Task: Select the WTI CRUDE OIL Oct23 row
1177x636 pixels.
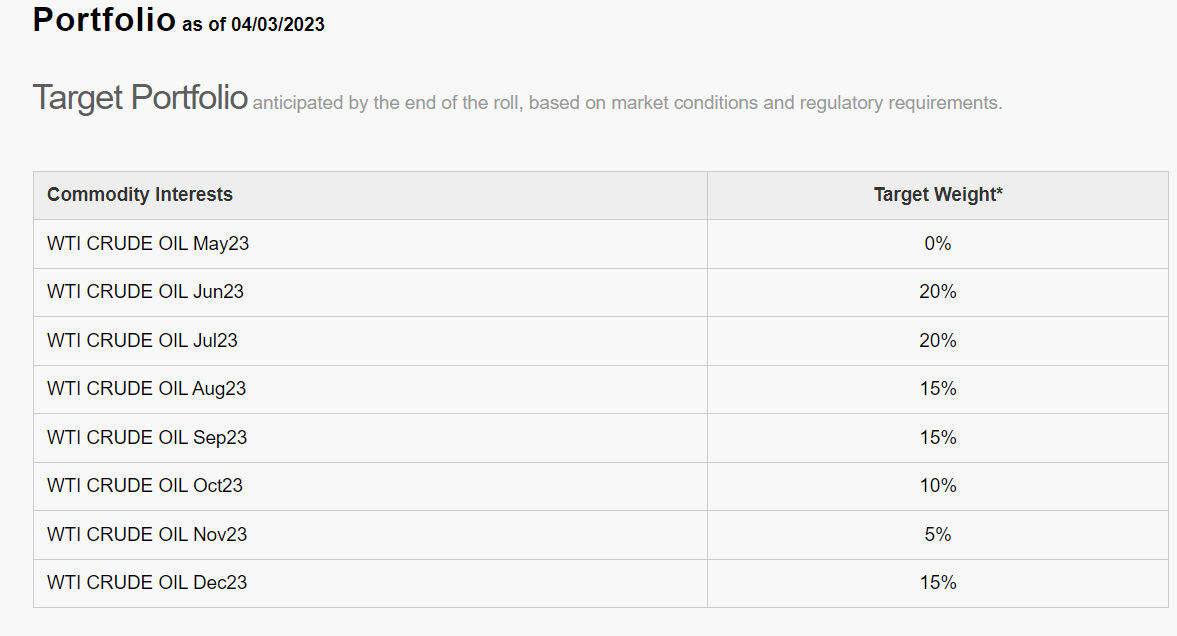Action: [x=144, y=486]
